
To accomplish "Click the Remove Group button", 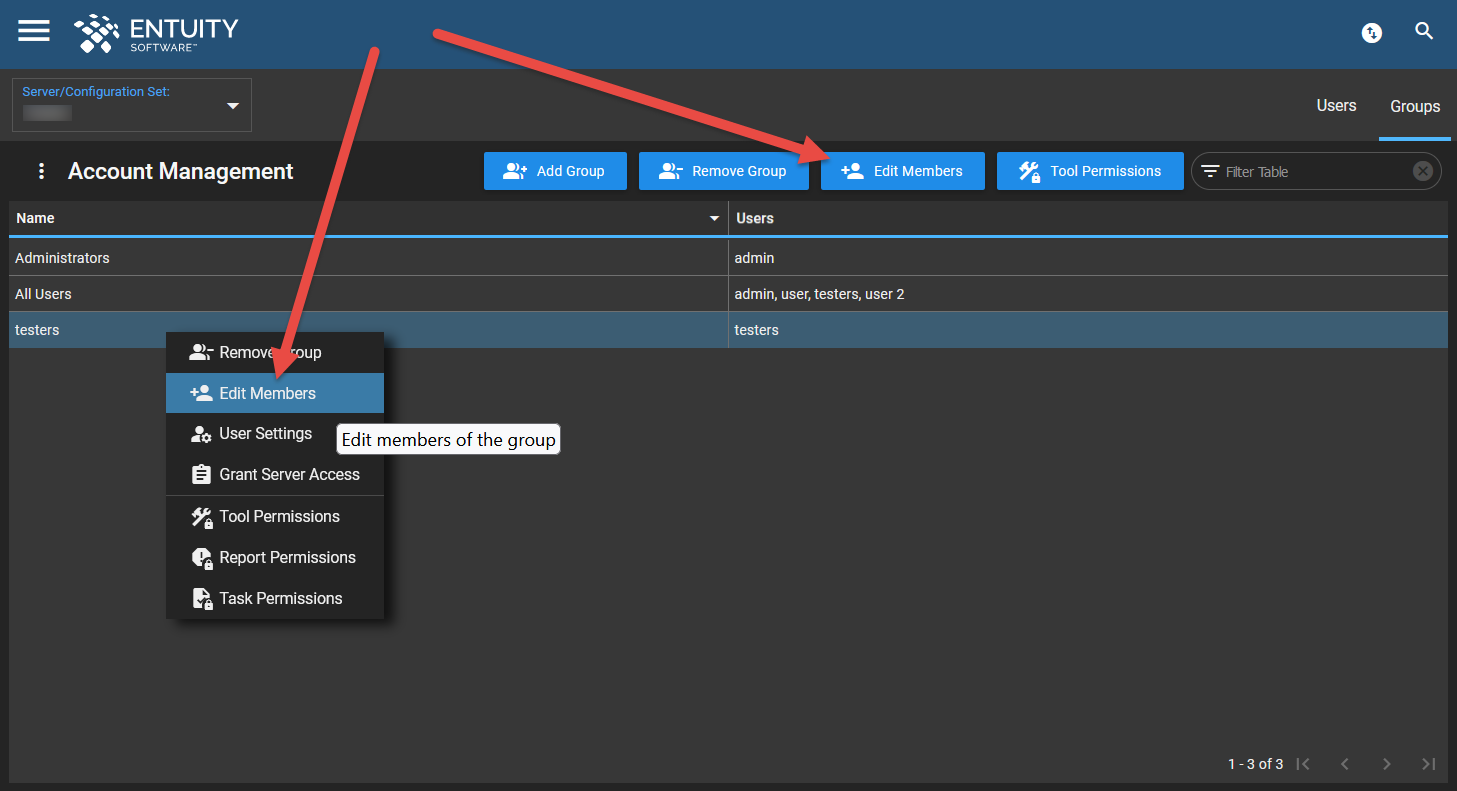I will click(x=723, y=170).
